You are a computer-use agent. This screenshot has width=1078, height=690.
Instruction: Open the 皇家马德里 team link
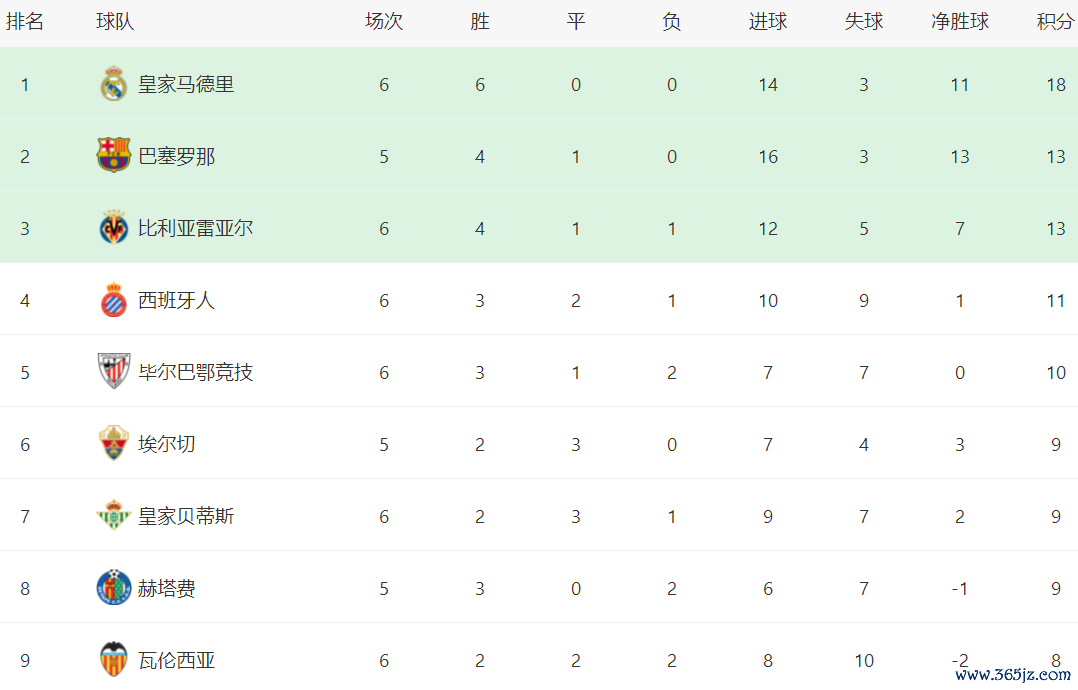point(186,85)
